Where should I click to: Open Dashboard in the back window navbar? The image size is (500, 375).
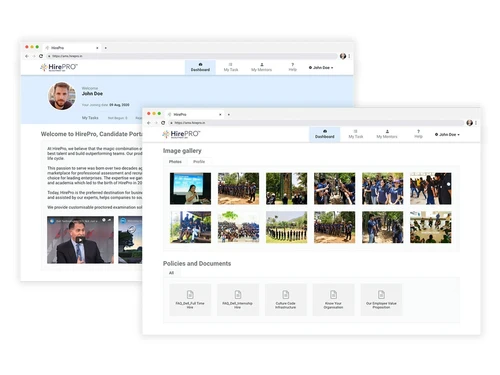(200, 67)
